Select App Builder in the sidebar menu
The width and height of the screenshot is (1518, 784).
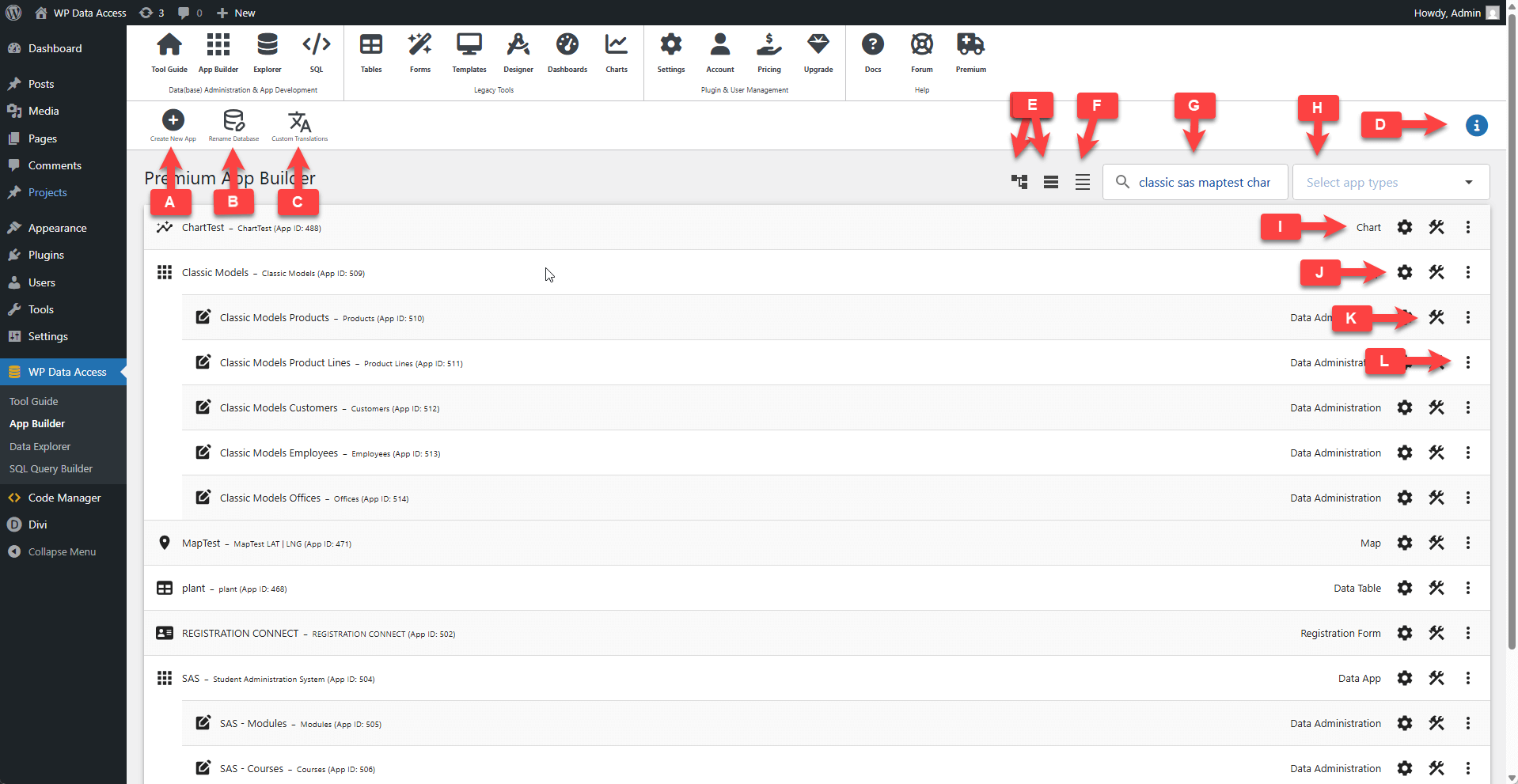coord(36,423)
